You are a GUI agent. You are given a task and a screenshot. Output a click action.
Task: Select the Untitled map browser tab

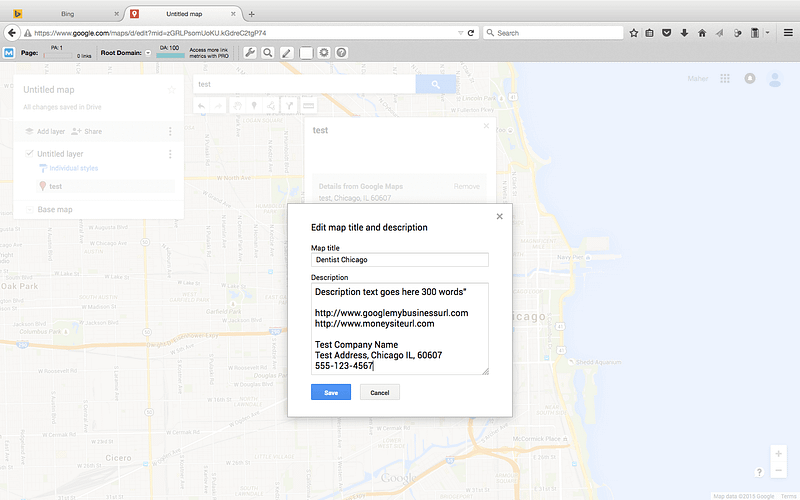point(184,14)
